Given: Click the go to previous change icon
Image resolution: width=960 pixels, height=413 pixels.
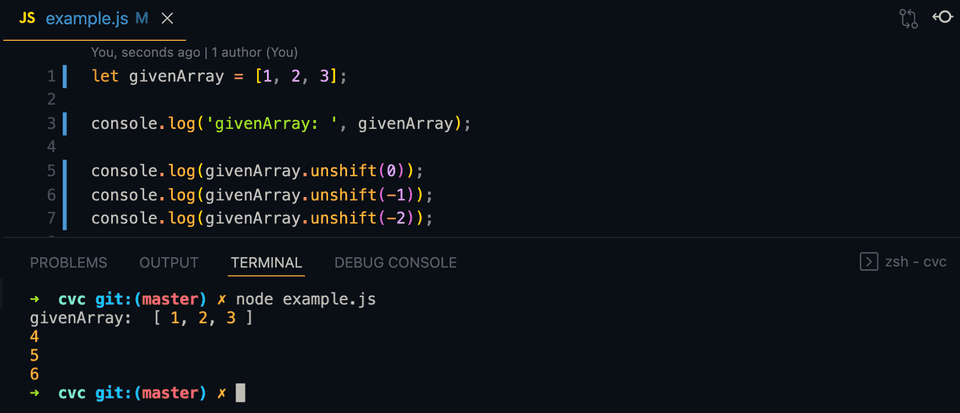Looking at the screenshot, I should (942, 17).
